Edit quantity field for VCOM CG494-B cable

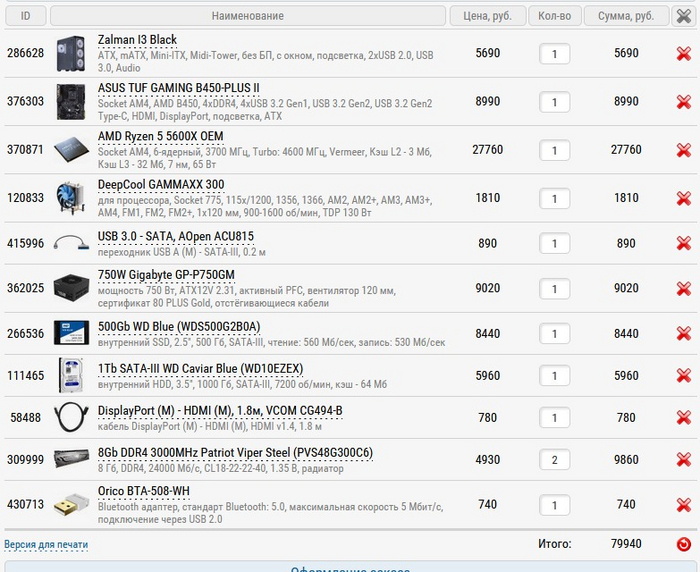tap(554, 418)
